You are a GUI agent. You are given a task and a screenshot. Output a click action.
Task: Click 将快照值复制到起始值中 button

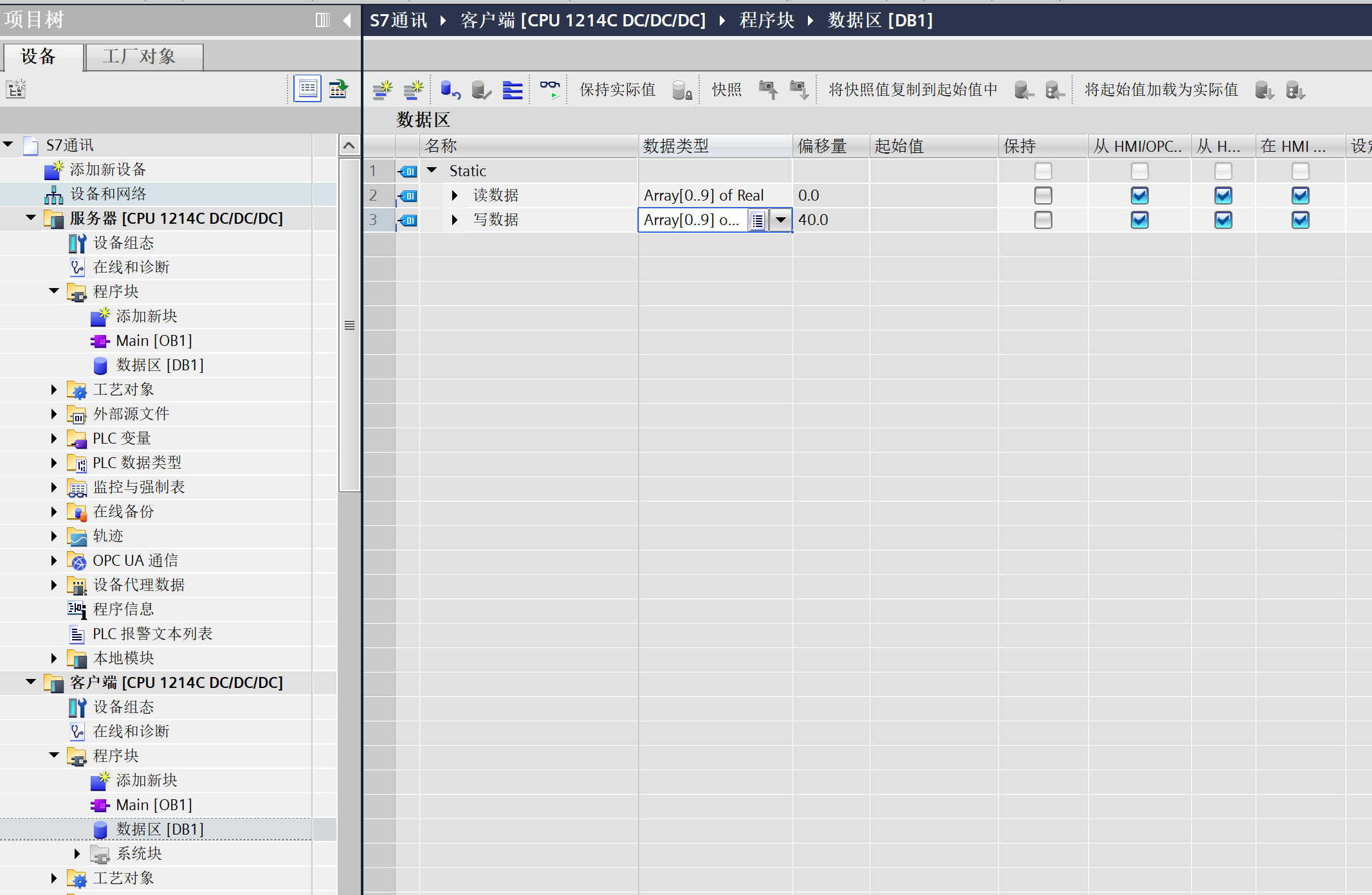tap(912, 90)
